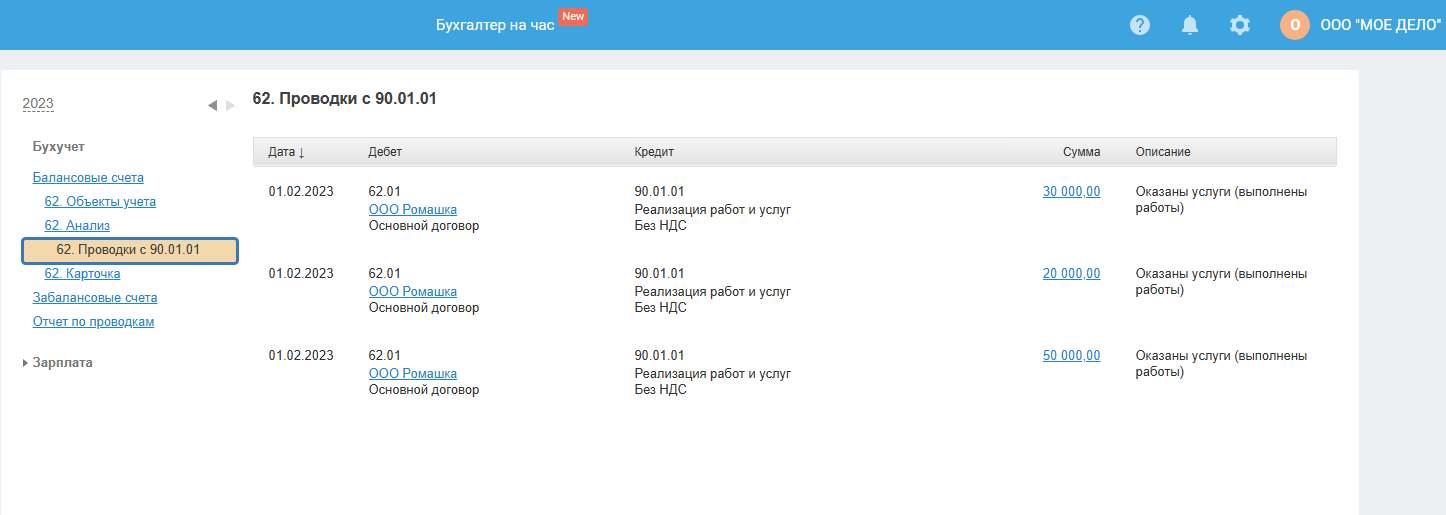Click the description in the 50 000,00 row
The width and height of the screenshot is (1446, 515).
tap(1221, 364)
